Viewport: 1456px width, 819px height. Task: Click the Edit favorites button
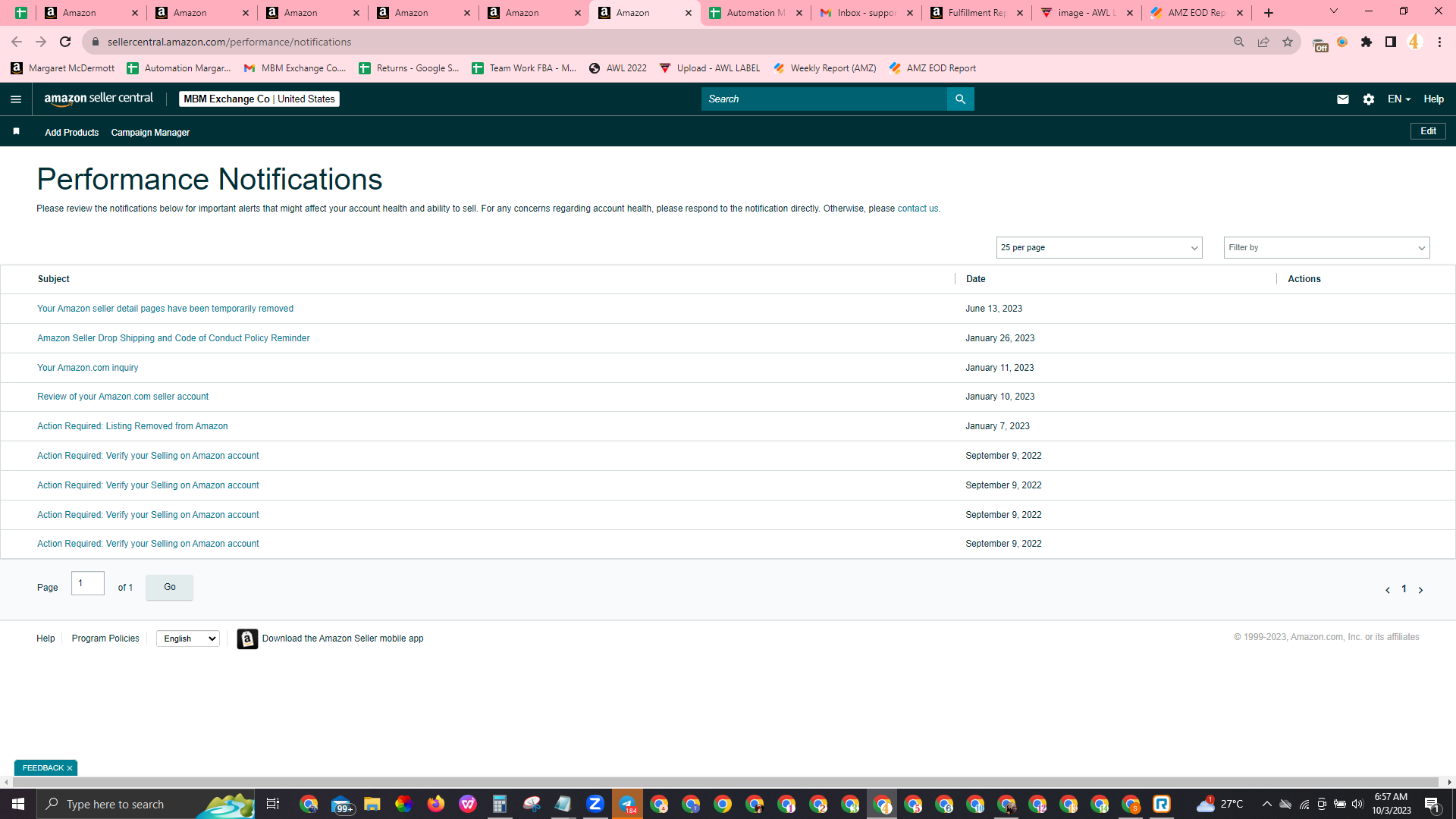[1428, 131]
